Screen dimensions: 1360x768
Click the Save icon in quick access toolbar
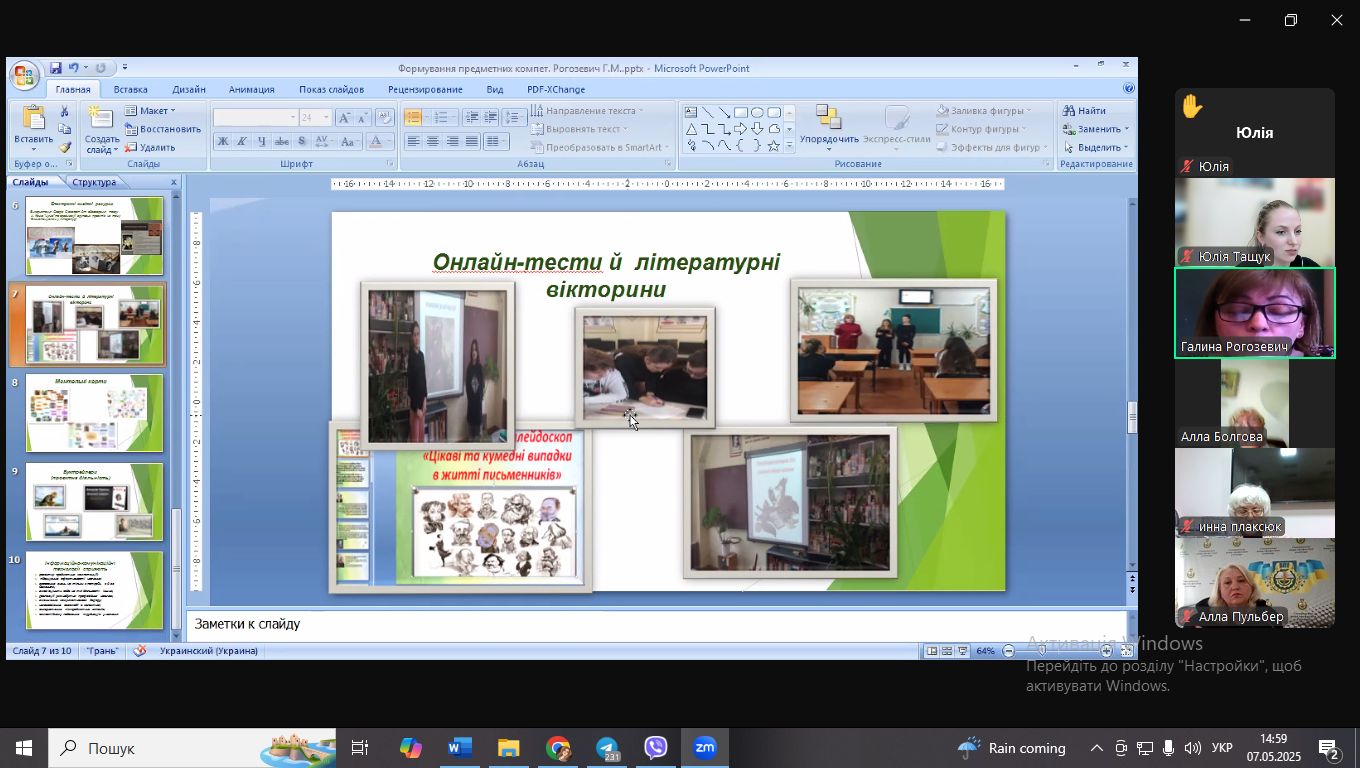(x=56, y=68)
